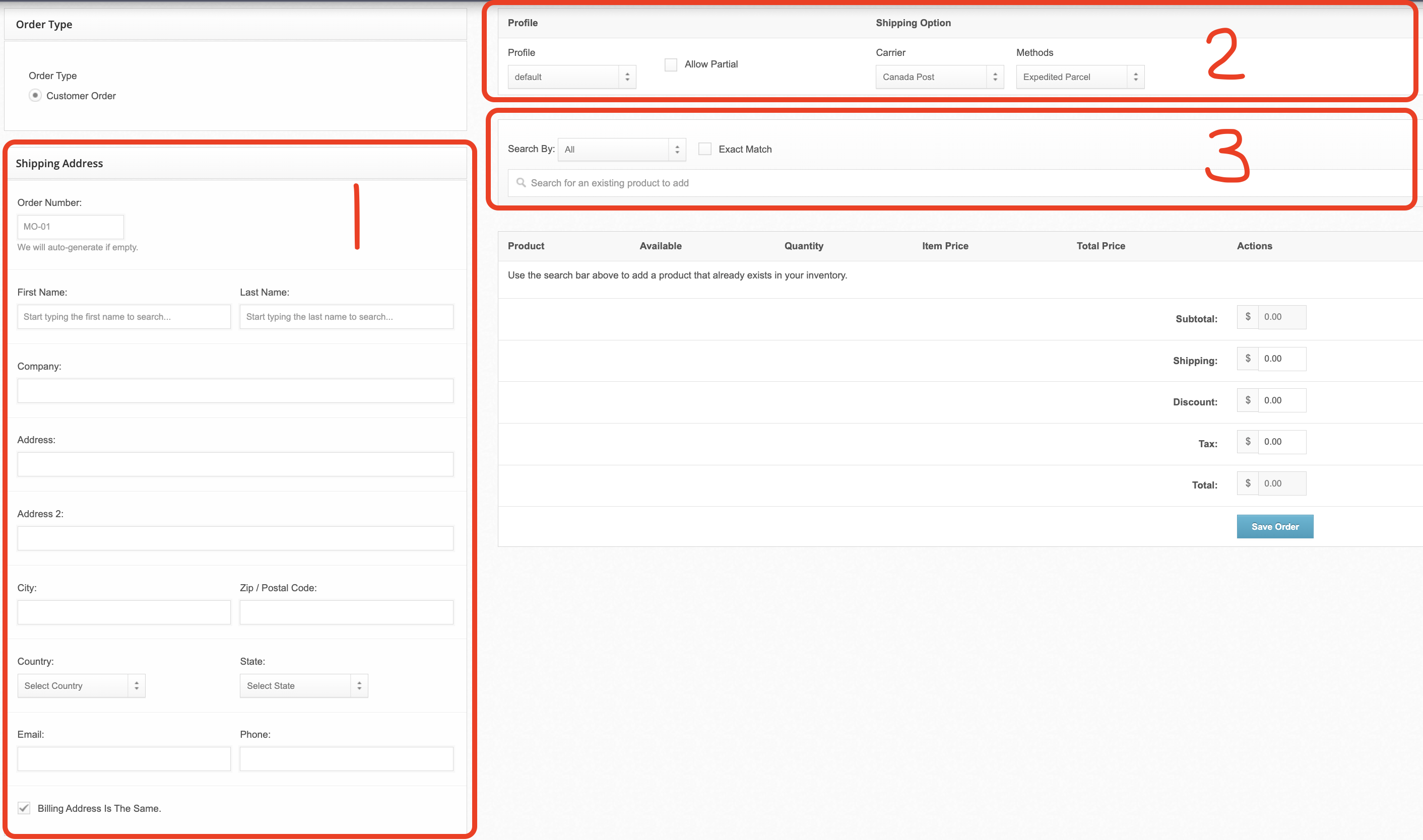This screenshot has height=840, width=1423.
Task: Uncheck Billing Address Is The Same
Action: pos(24,808)
